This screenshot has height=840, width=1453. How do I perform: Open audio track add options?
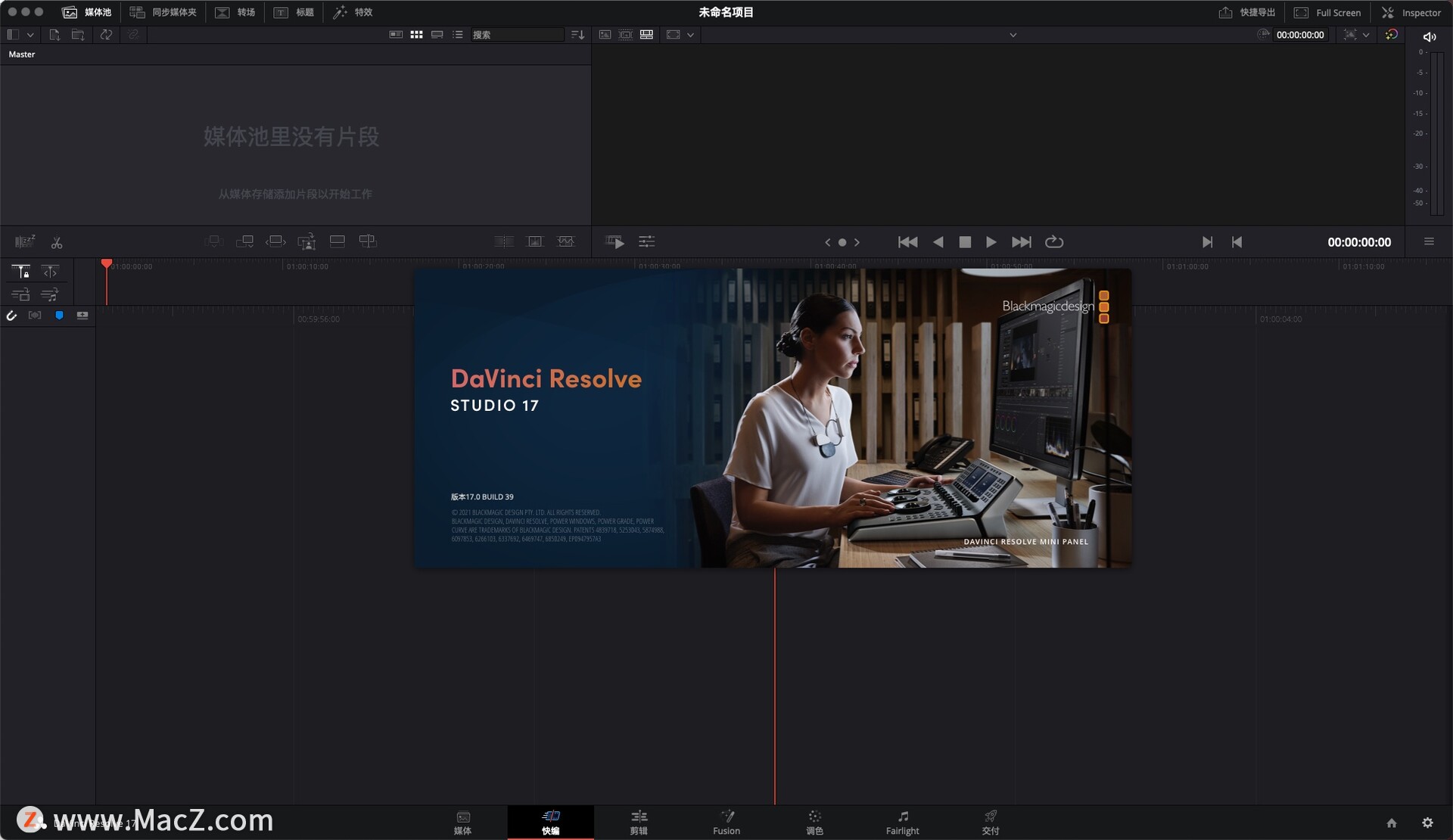point(50,294)
